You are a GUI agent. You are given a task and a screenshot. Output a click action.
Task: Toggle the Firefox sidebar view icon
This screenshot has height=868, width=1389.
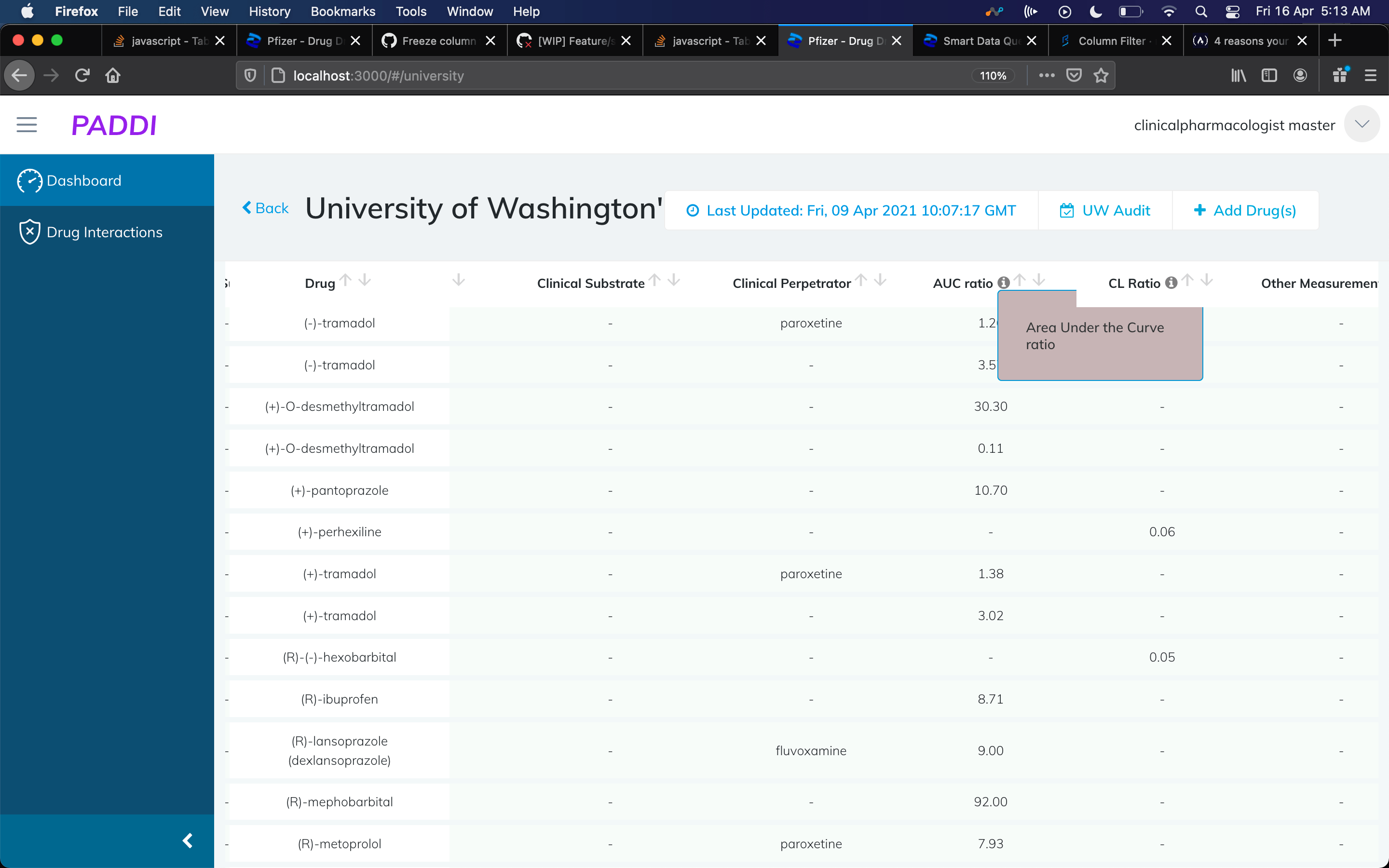tap(1269, 75)
